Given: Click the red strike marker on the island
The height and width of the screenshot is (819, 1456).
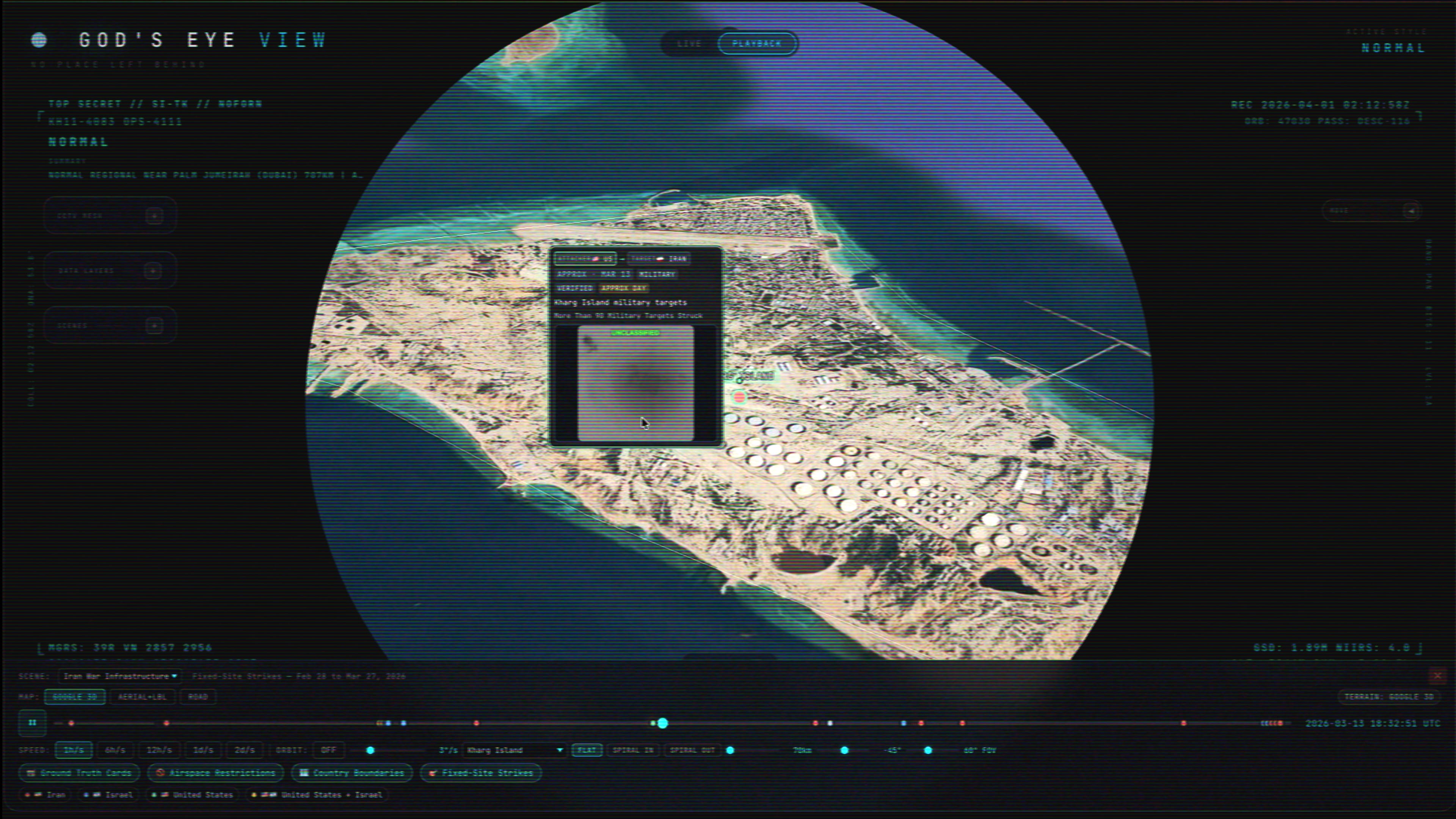Looking at the screenshot, I should tap(739, 397).
